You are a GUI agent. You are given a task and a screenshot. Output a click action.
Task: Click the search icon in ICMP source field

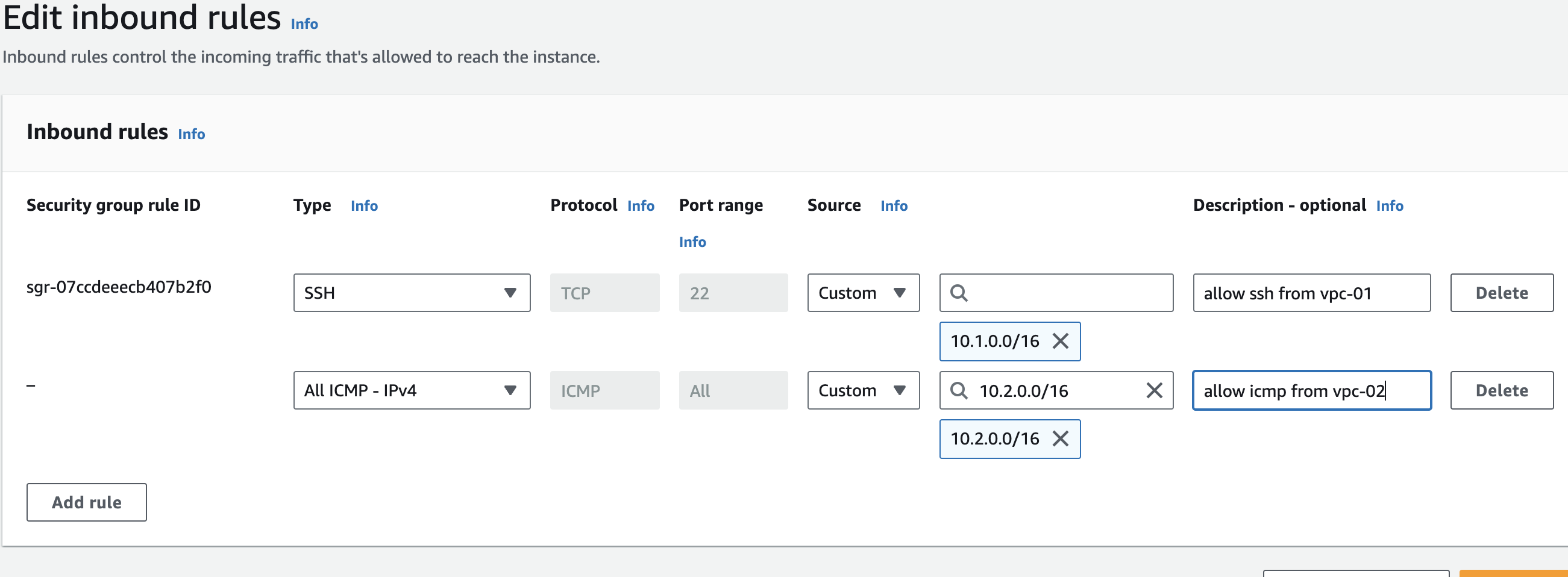click(x=959, y=391)
